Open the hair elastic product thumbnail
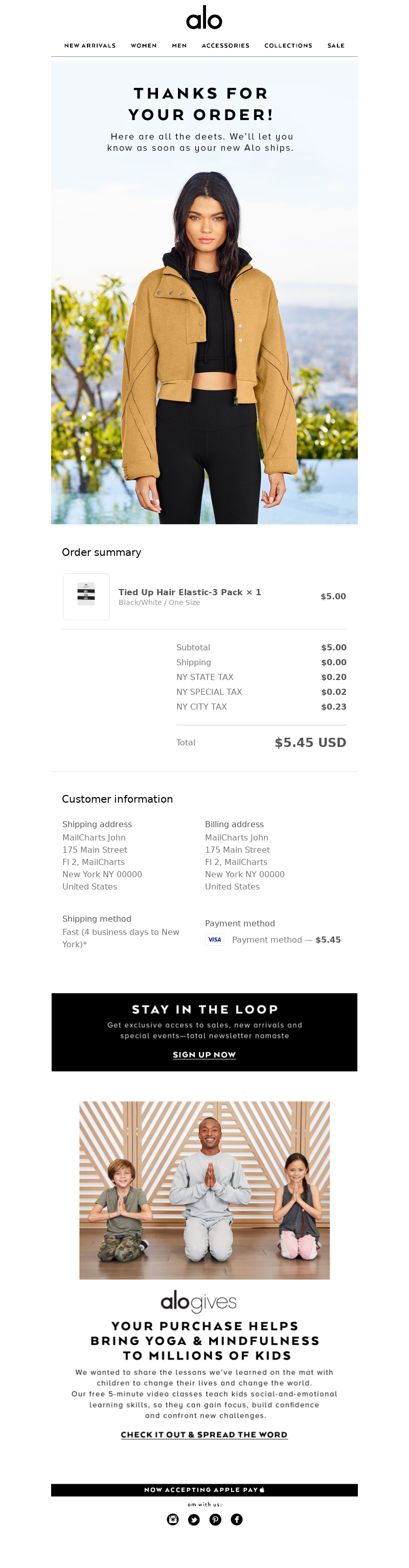The height and width of the screenshot is (1568, 409). point(86,597)
